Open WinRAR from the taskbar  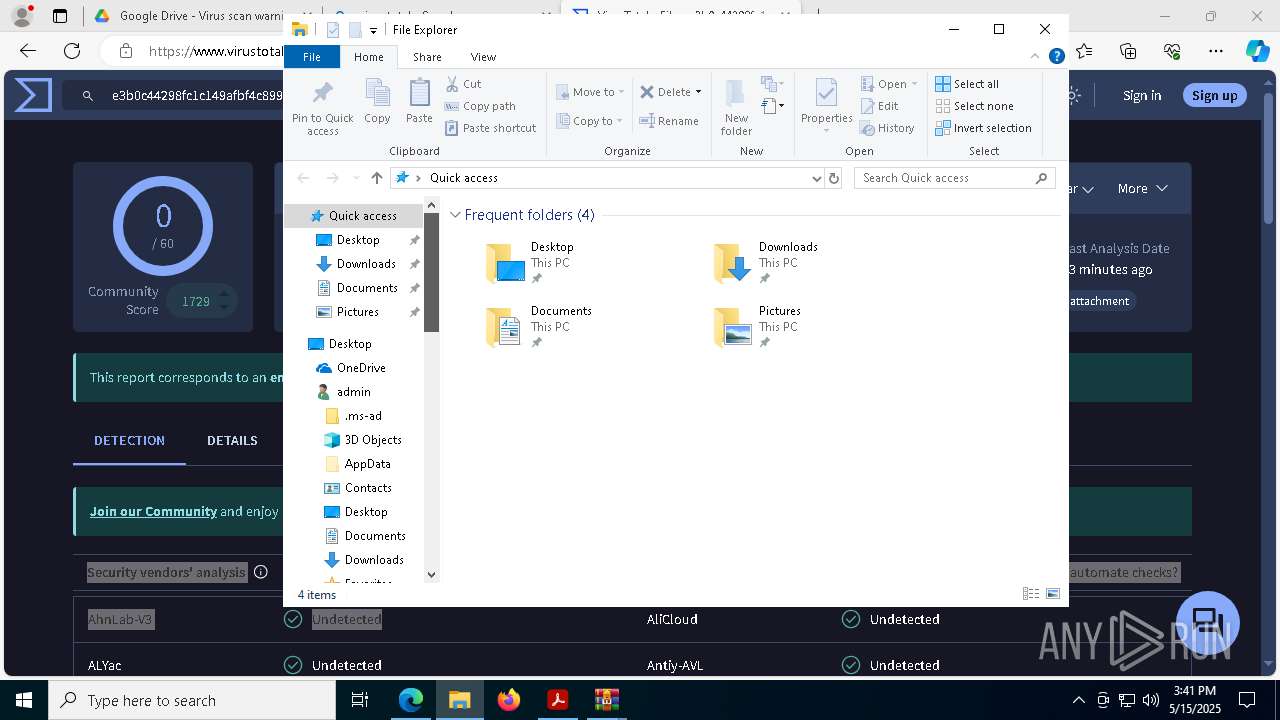pos(607,700)
